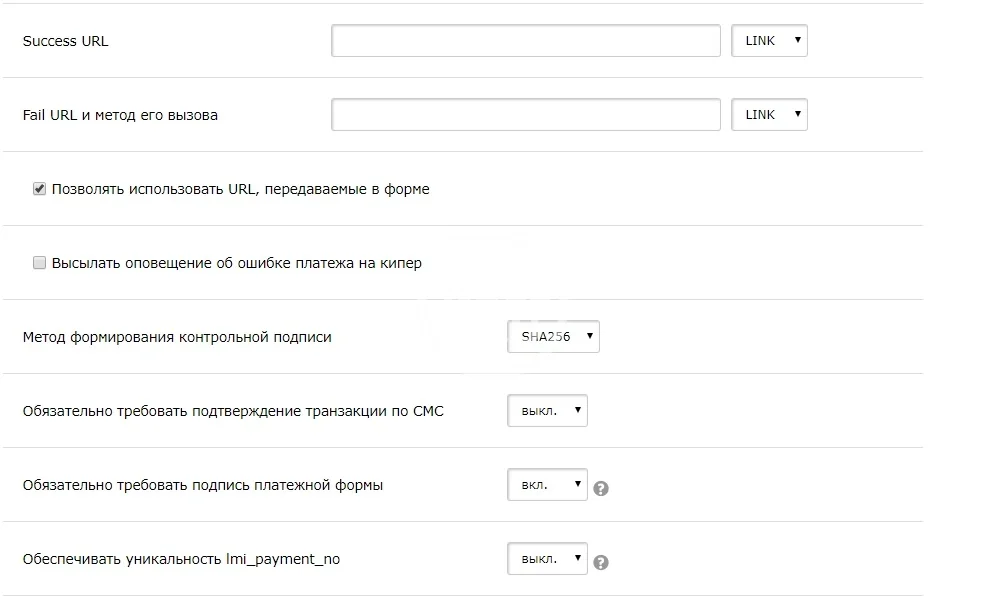Expand the SHA256 signature method dropdown
This screenshot has width=987, height=611.
(x=553, y=337)
